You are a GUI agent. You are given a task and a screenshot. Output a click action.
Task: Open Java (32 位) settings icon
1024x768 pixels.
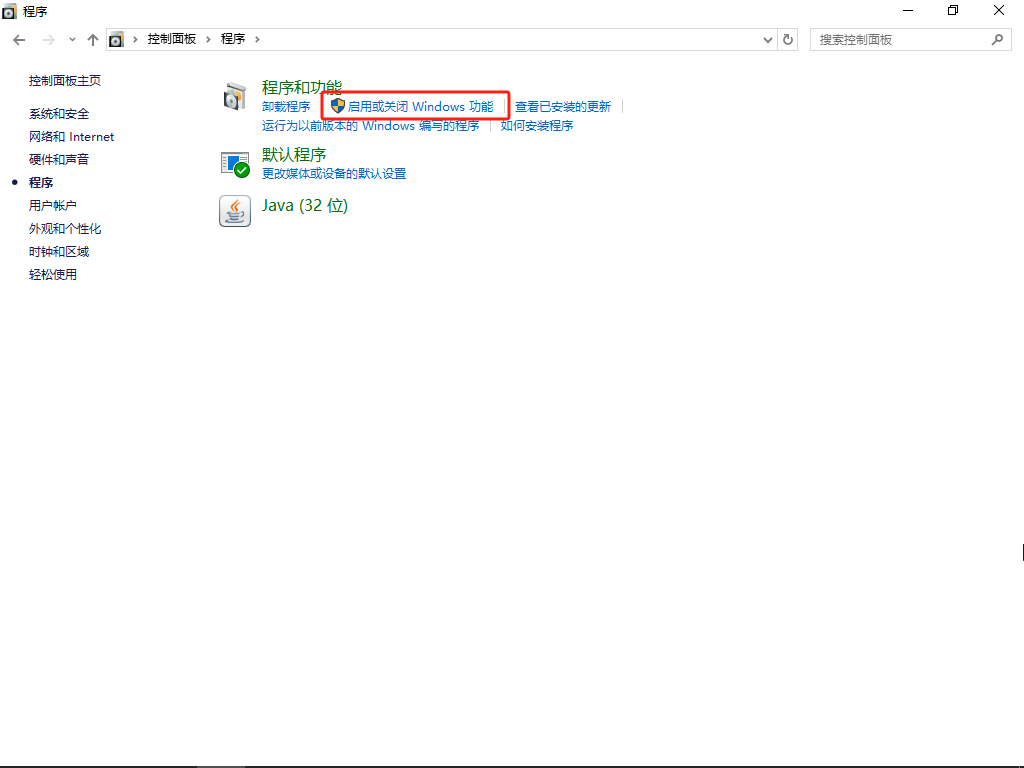pos(234,211)
